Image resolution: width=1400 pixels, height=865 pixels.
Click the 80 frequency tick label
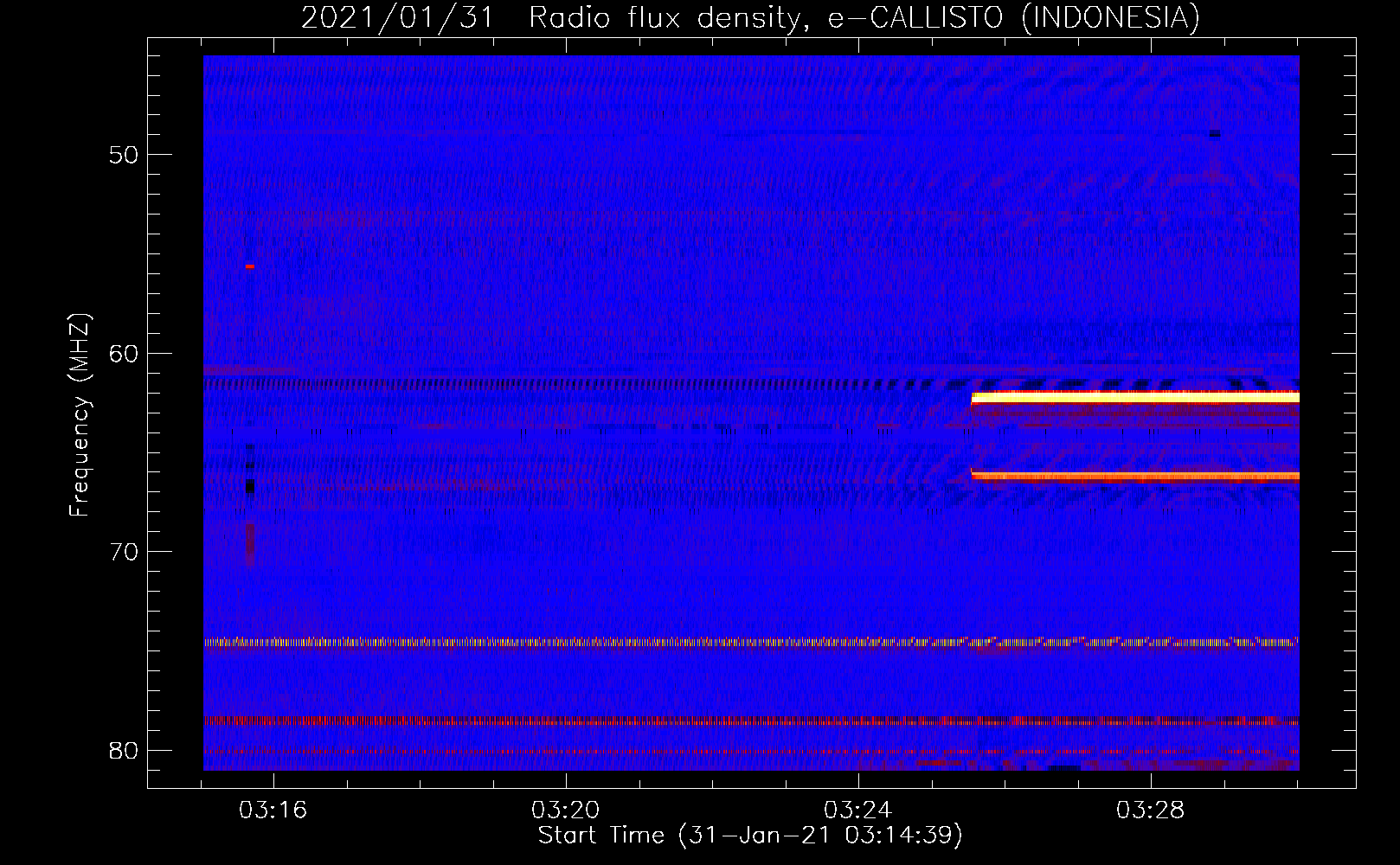[124, 750]
